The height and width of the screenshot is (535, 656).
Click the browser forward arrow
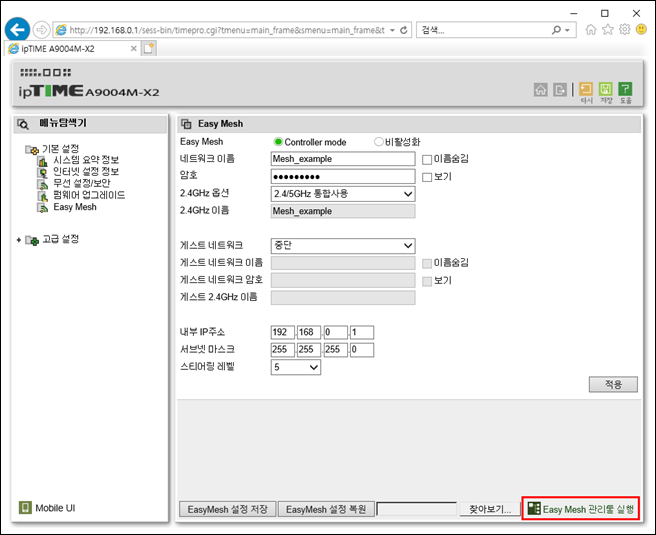[41, 30]
